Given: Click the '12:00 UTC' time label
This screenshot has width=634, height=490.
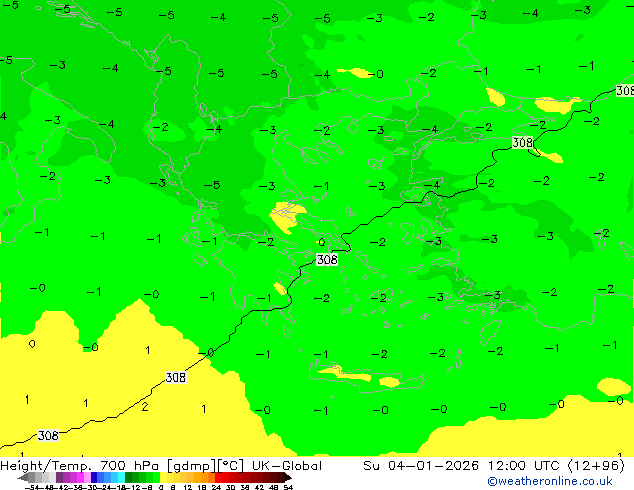Looking at the screenshot, I should [x=523, y=466].
